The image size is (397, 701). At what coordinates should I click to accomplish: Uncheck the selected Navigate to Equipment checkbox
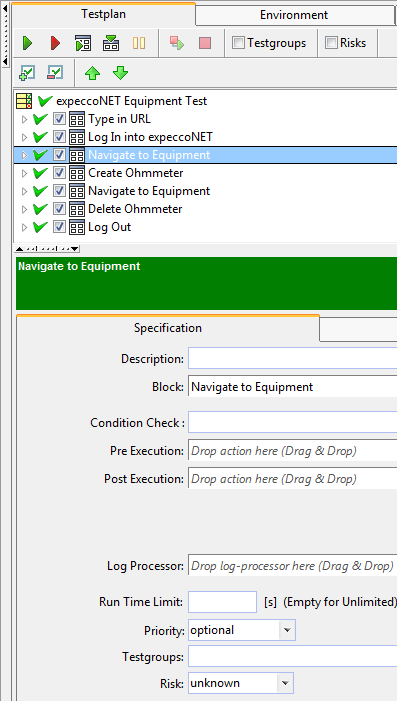point(59,155)
